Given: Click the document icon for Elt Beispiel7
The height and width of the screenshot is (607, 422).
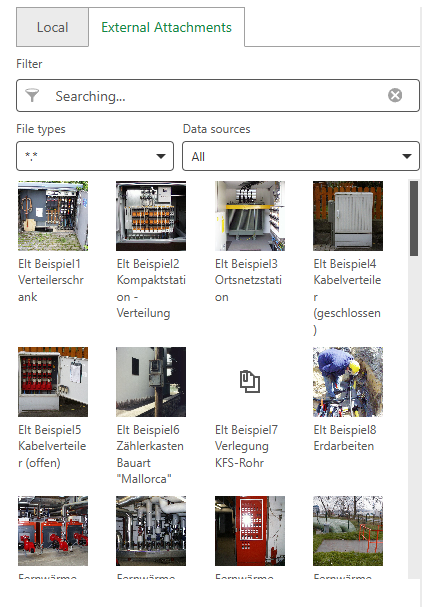Looking at the screenshot, I should 250,382.
